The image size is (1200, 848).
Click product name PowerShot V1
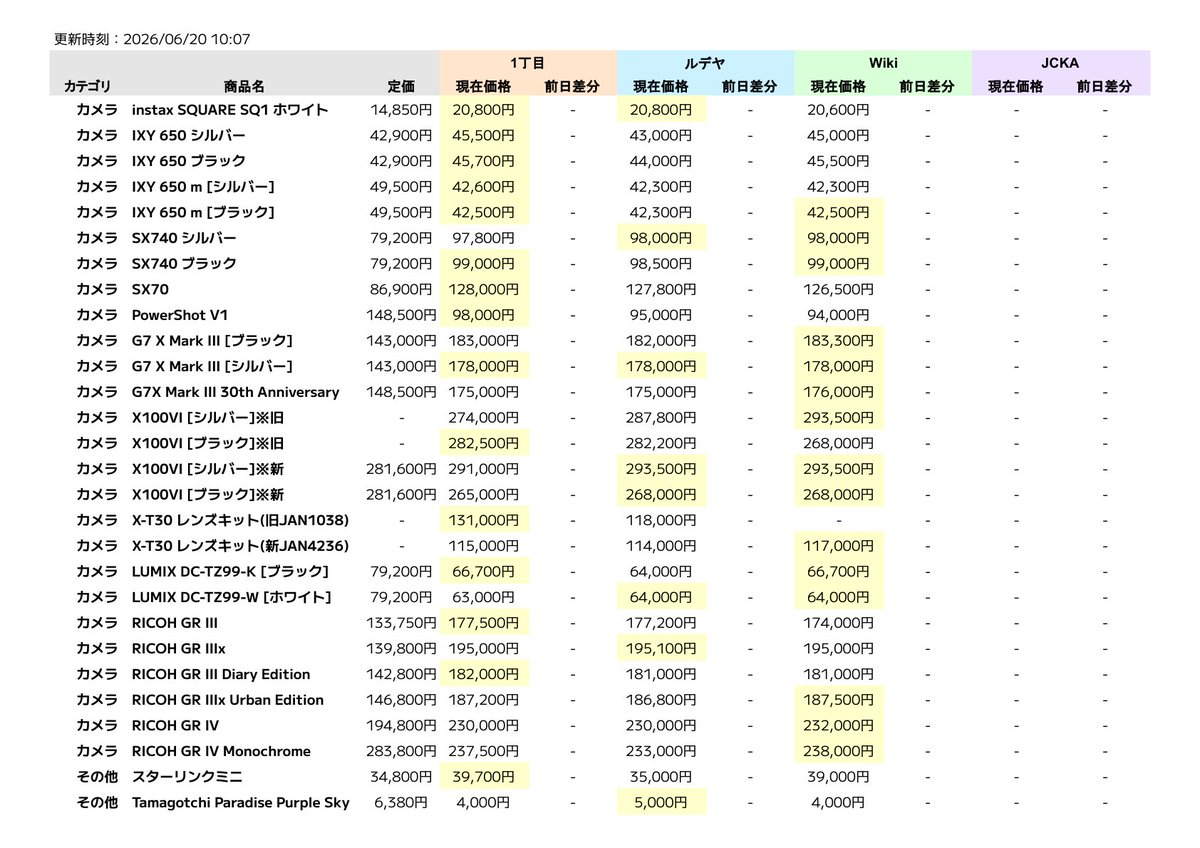click(x=180, y=315)
